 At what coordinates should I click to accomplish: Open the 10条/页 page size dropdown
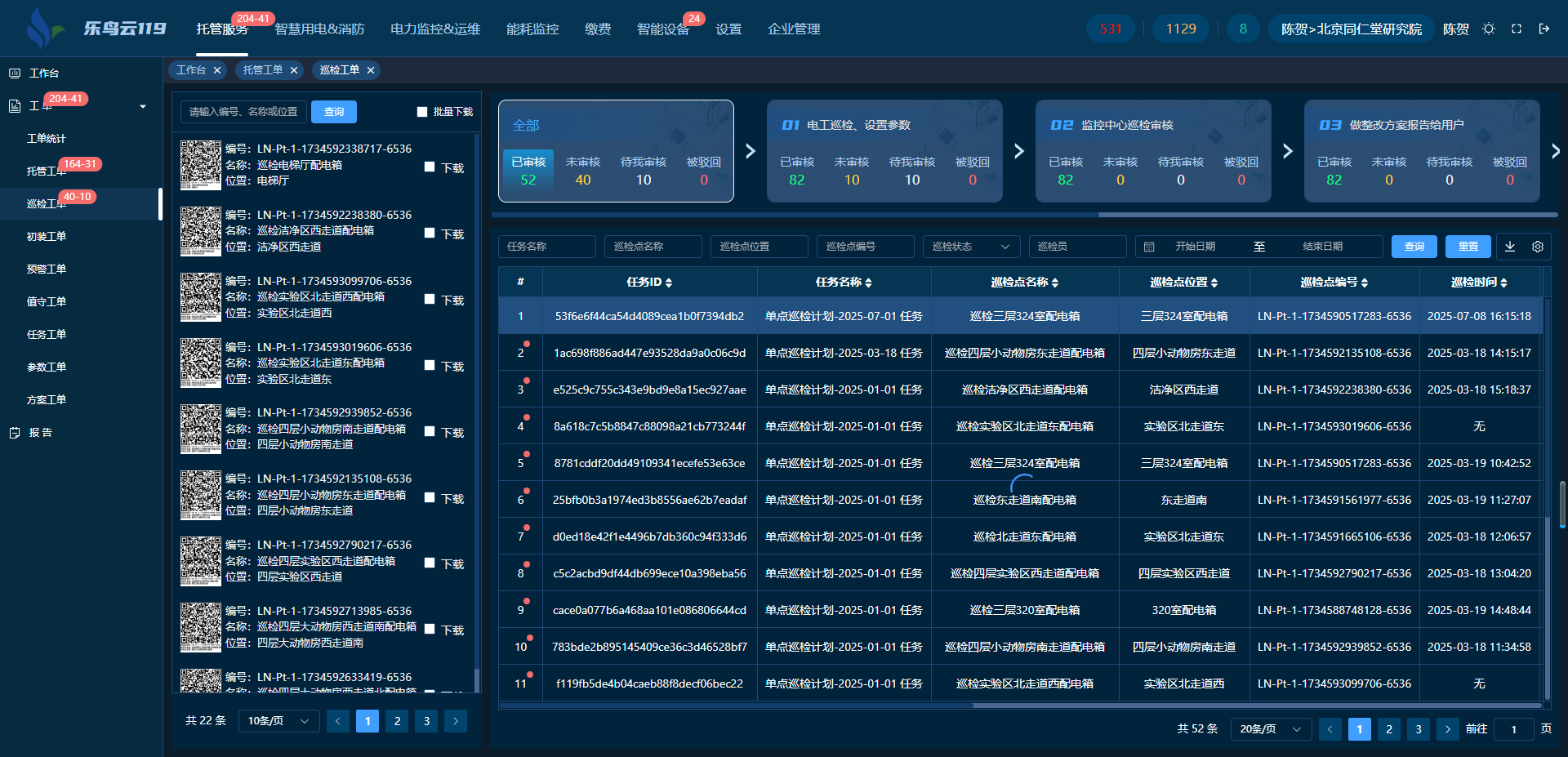278,721
